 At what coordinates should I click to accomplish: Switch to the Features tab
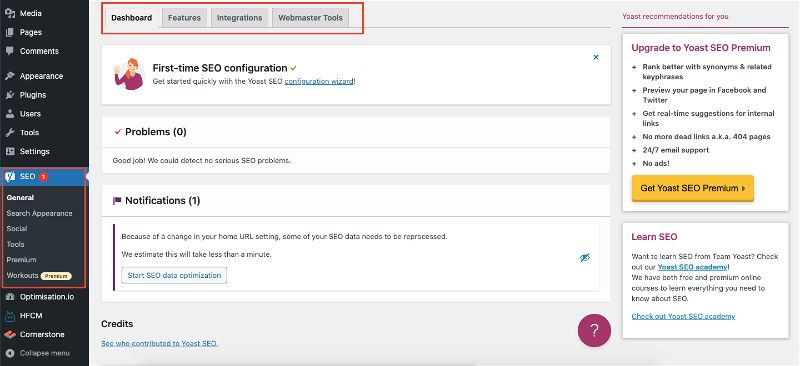184,18
